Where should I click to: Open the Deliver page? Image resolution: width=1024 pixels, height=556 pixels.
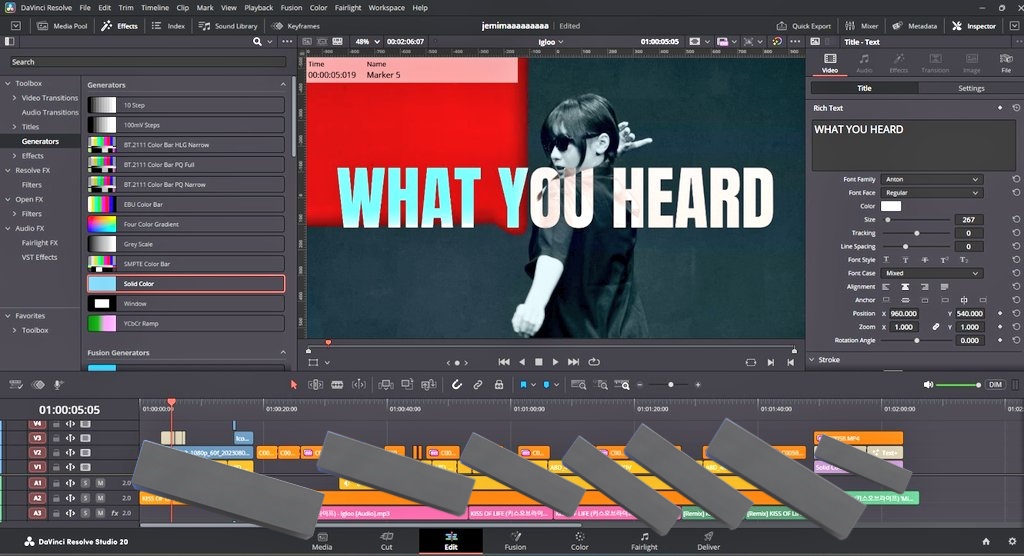(x=708, y=541)
